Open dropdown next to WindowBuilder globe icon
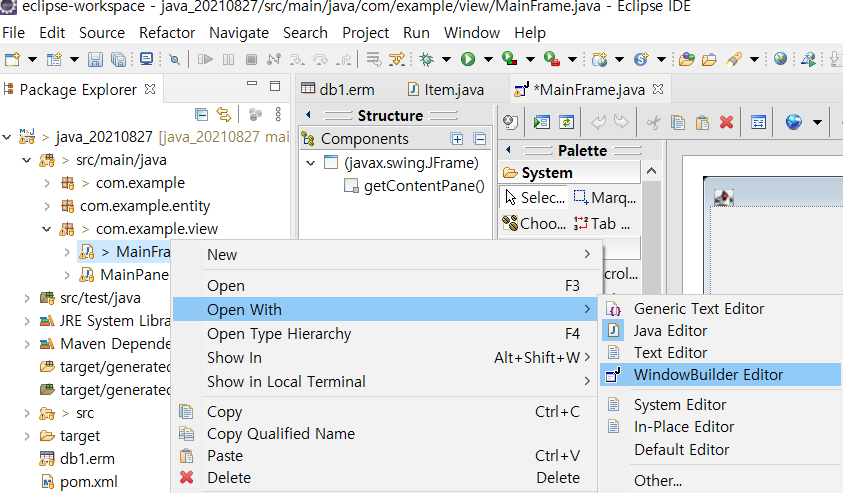 817,123
